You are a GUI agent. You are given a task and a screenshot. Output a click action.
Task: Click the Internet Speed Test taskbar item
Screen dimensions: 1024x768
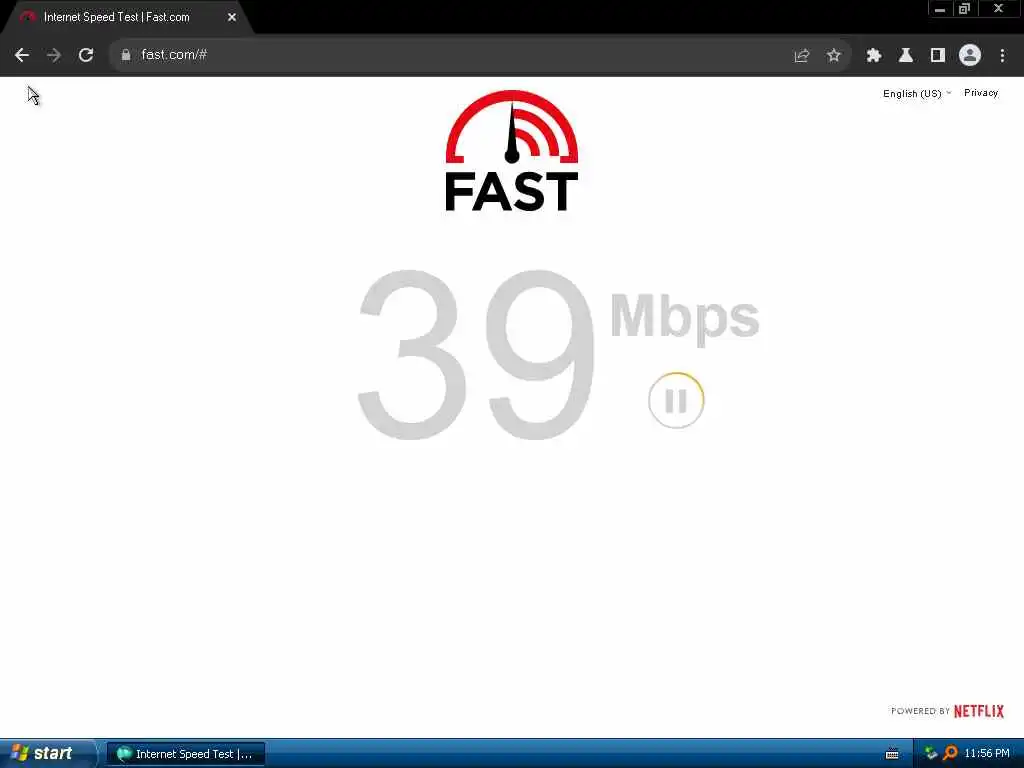pos(185,754)
